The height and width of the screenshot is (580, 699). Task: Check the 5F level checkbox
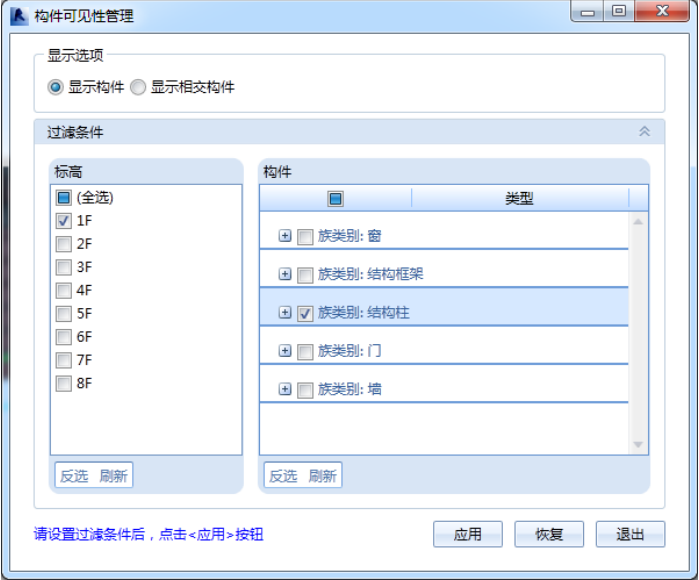pyautogui.click(x=63, y=313)
